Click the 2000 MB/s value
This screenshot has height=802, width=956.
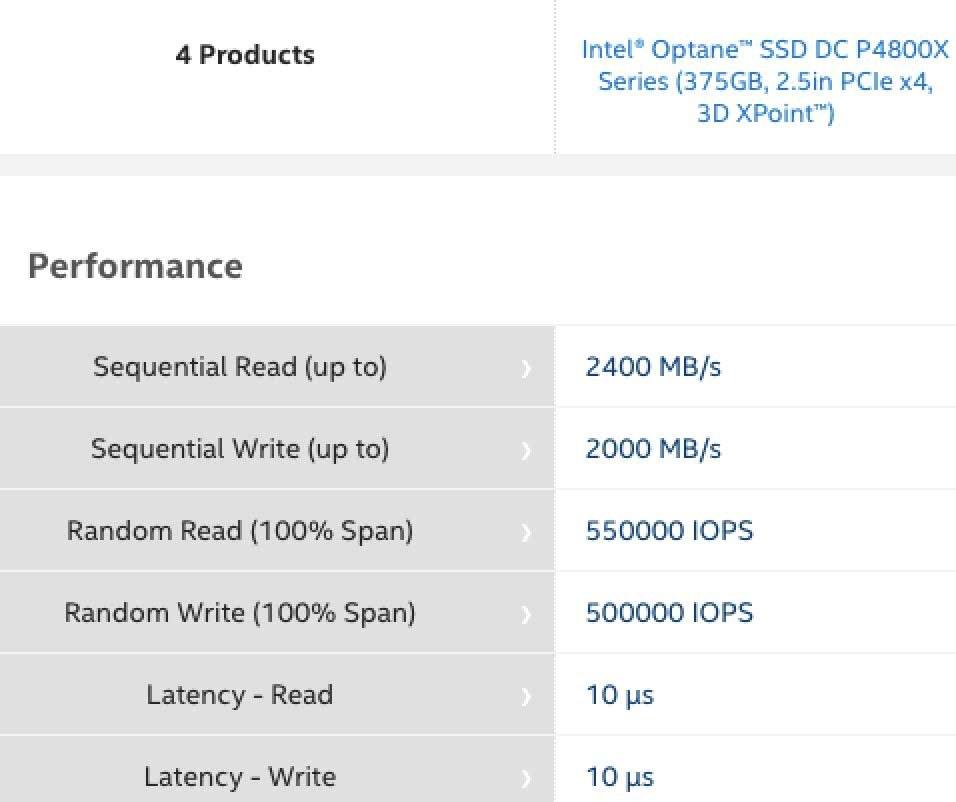point(653,449)
